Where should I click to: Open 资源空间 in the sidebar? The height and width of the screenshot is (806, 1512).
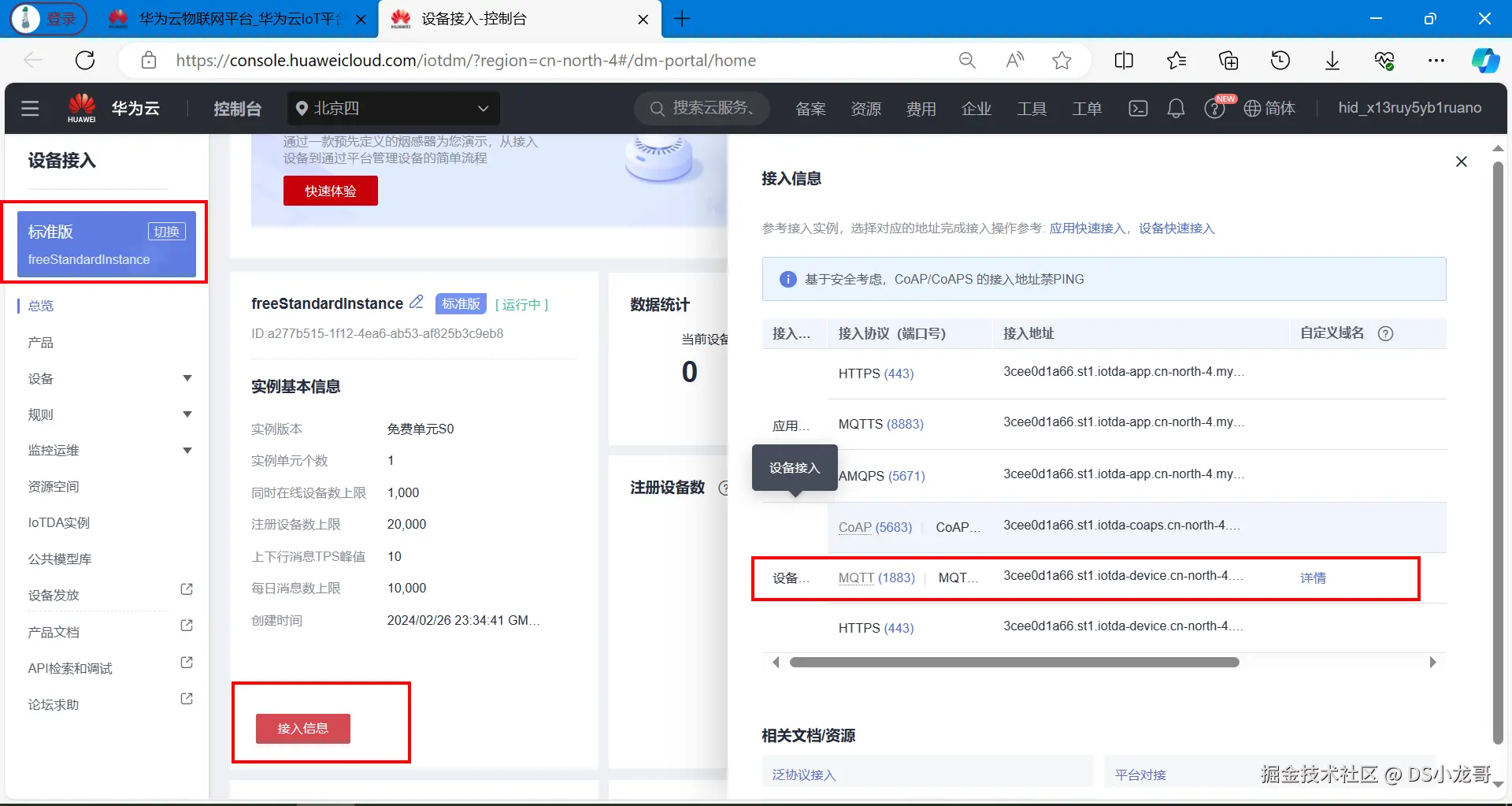pyautogui.click(x=54, y=487)
